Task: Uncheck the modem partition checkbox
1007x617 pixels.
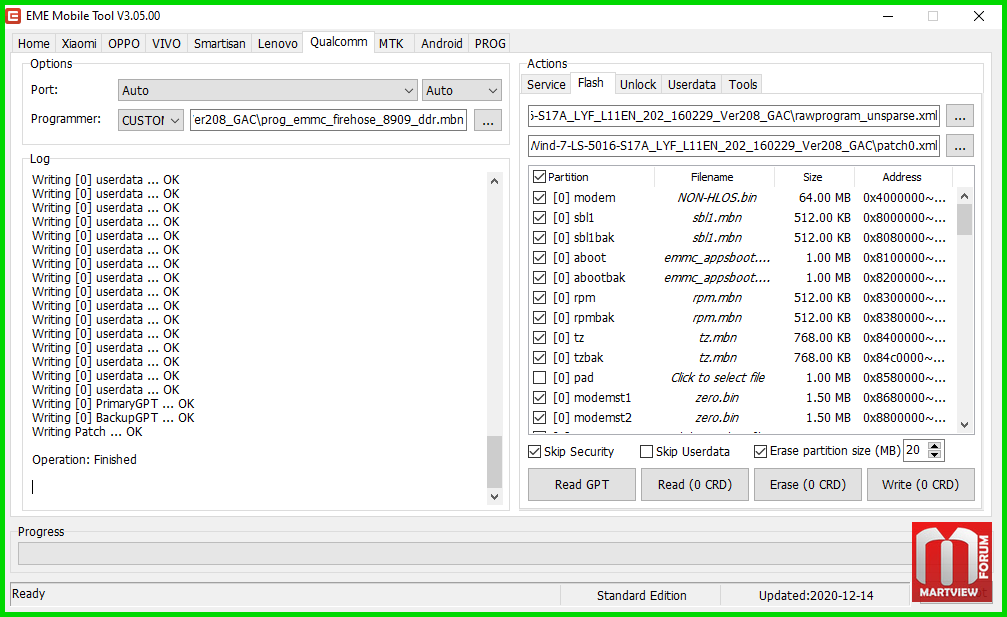Action: point(539,198)
